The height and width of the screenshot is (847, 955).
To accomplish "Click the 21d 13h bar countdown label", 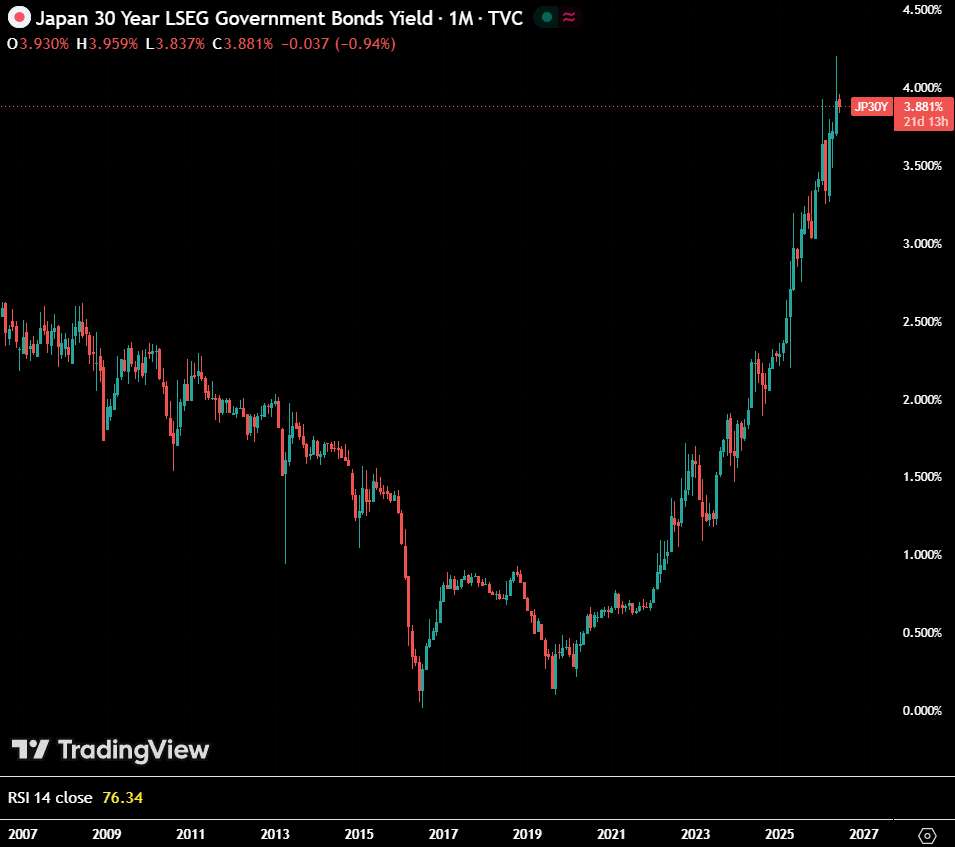I will pyautogui.click(x=926, y=122).
